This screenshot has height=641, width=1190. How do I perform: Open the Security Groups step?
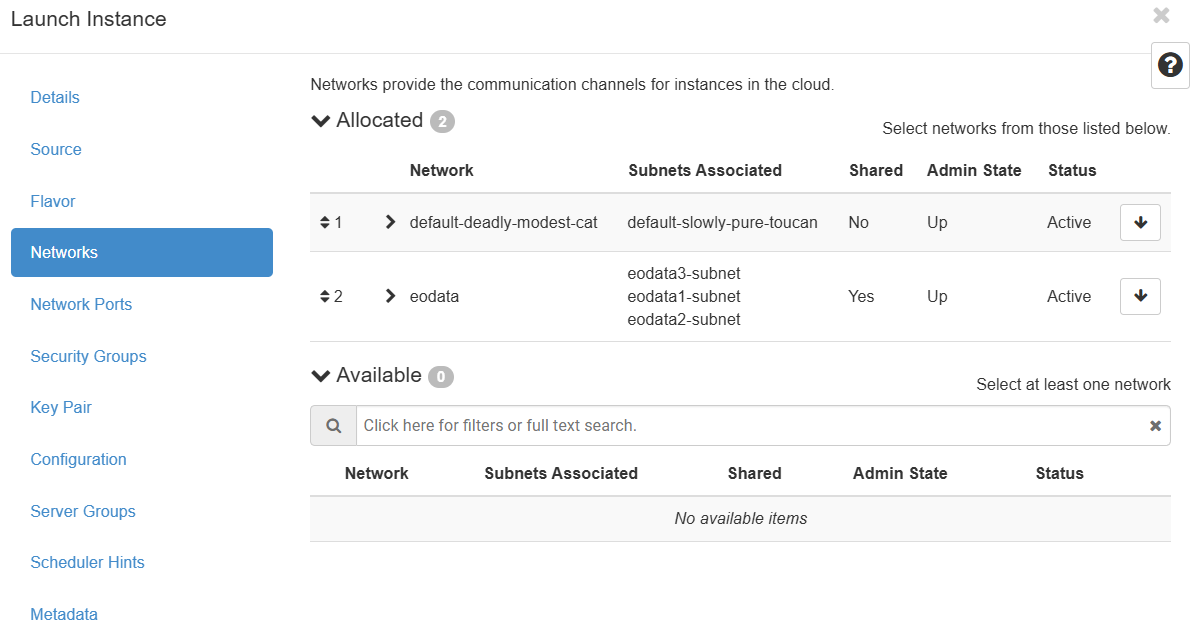pos(88,357)
